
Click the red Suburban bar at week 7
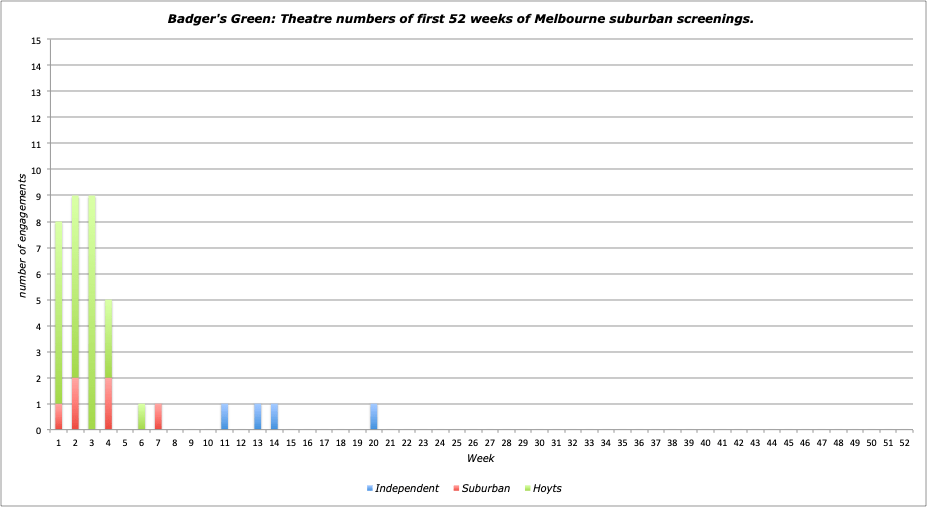[158, 417]
